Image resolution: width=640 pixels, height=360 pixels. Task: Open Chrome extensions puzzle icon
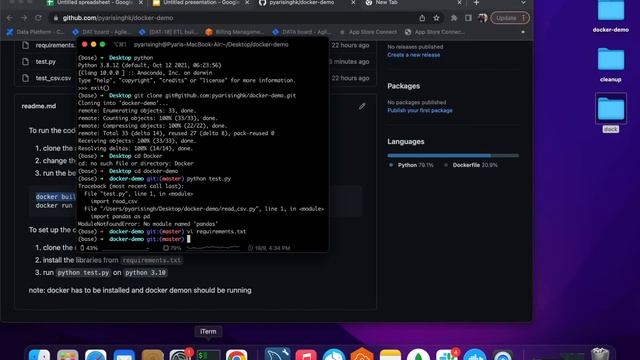tap(454, 18)
